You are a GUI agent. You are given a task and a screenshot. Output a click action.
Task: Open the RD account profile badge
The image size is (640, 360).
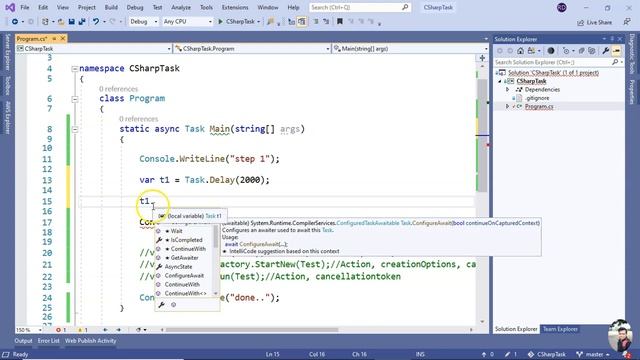(x=562, y=7)
